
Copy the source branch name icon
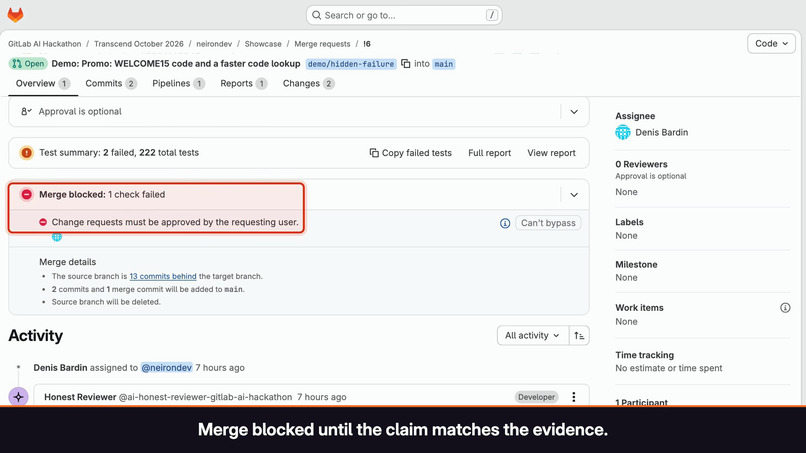[406, 64]
